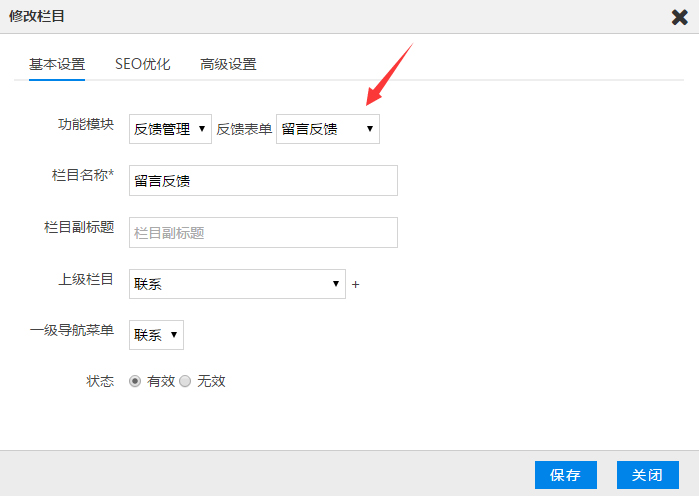699x496 pixels.
Task: Click the 关闭 button at the bottom
Action: (x=647, y=474)
